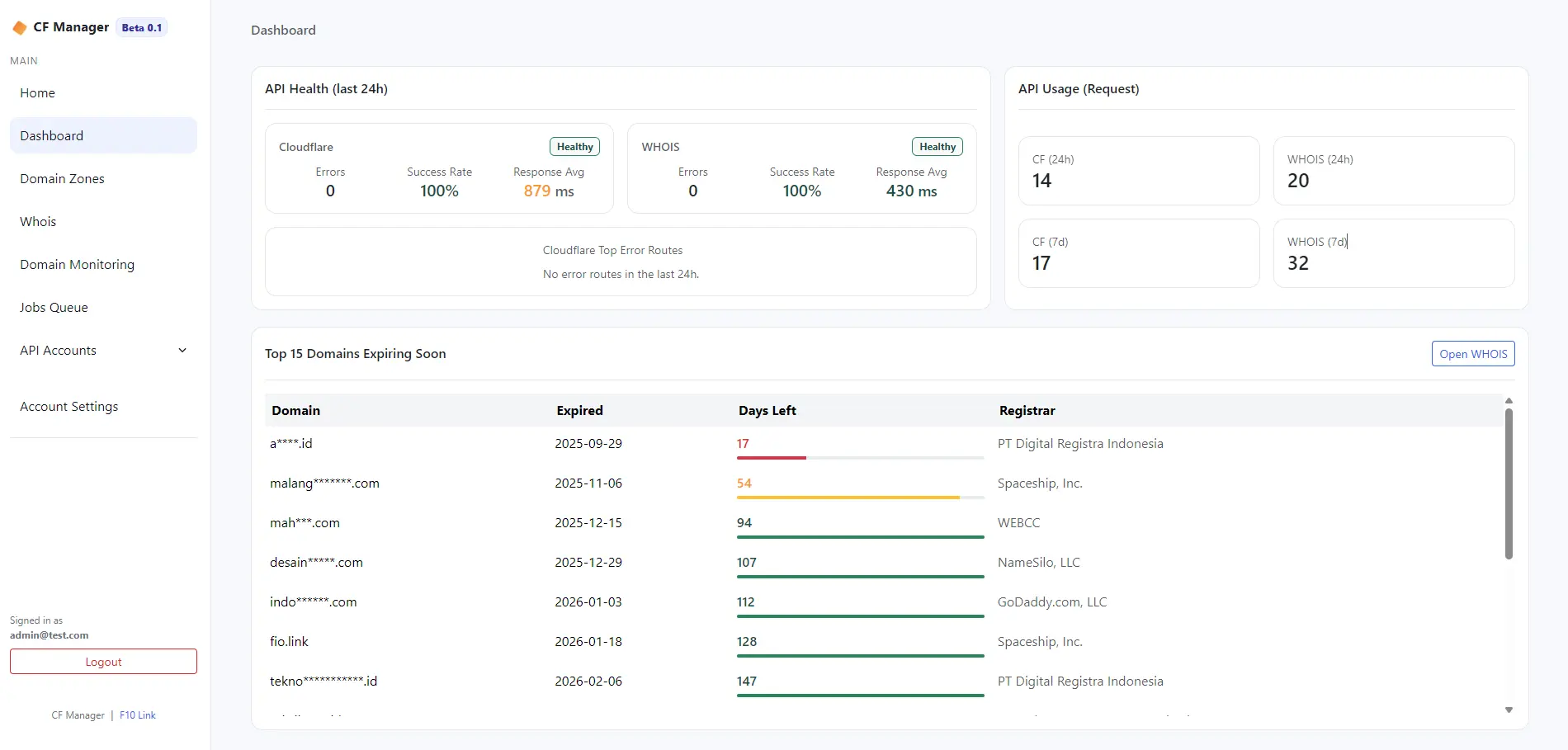Click the signed-in email admin@test.com

[48, 635]
